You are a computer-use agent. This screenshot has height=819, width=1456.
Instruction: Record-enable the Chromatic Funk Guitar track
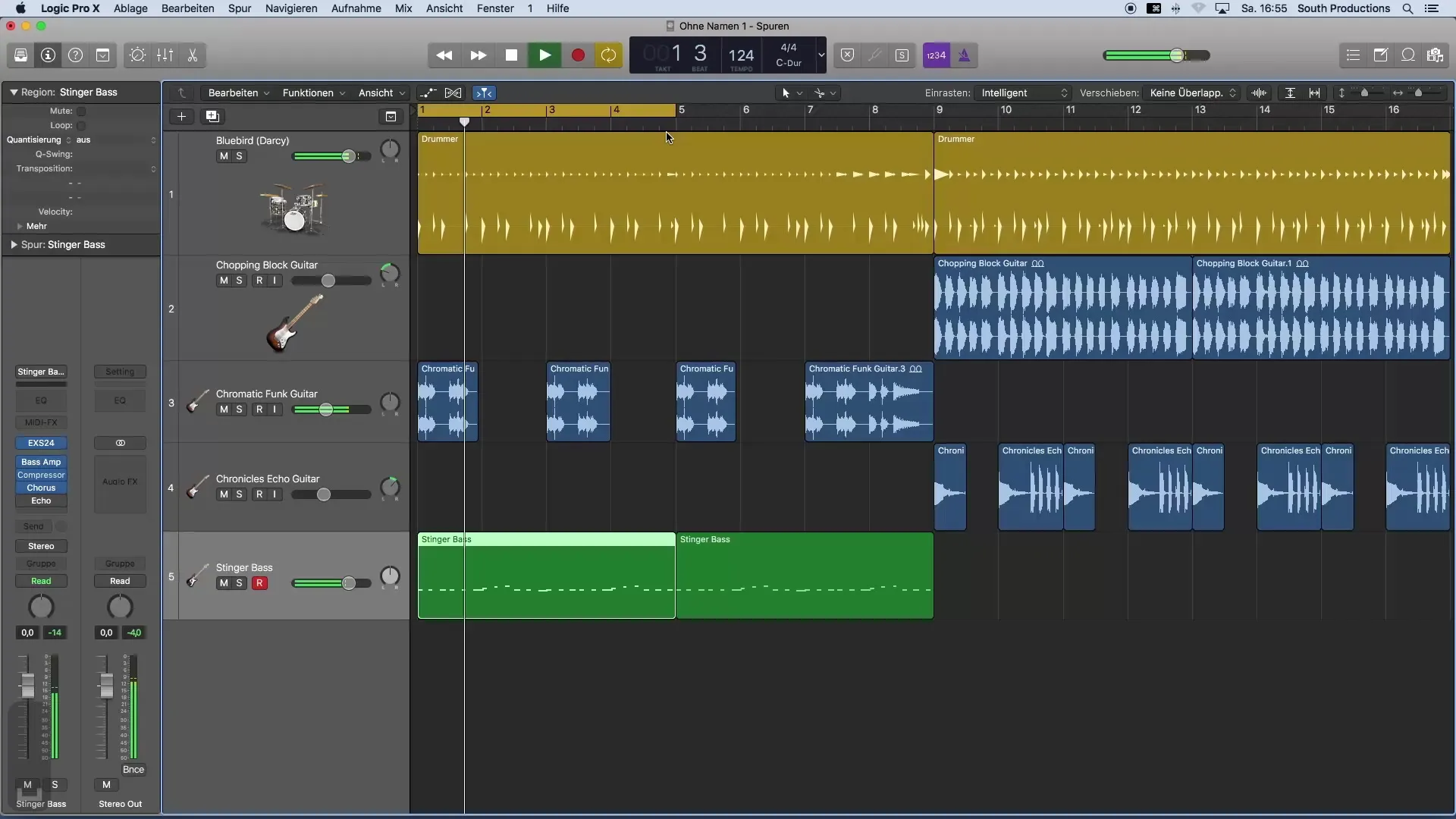(259, 409)
